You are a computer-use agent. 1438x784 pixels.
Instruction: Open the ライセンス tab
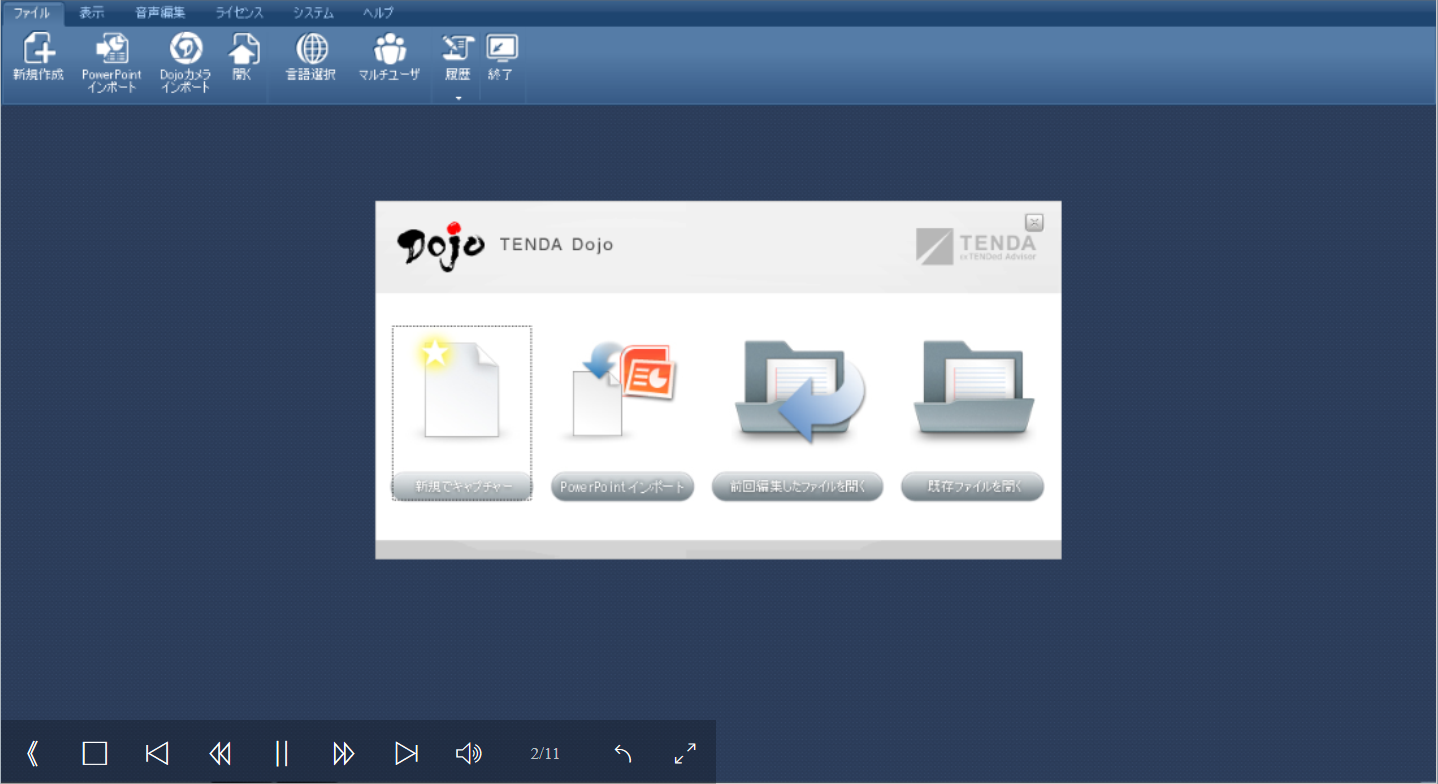240,13
